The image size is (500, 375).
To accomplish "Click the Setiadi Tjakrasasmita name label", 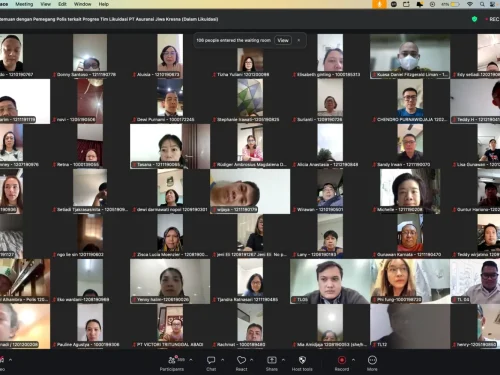I will tap(90, 210).
